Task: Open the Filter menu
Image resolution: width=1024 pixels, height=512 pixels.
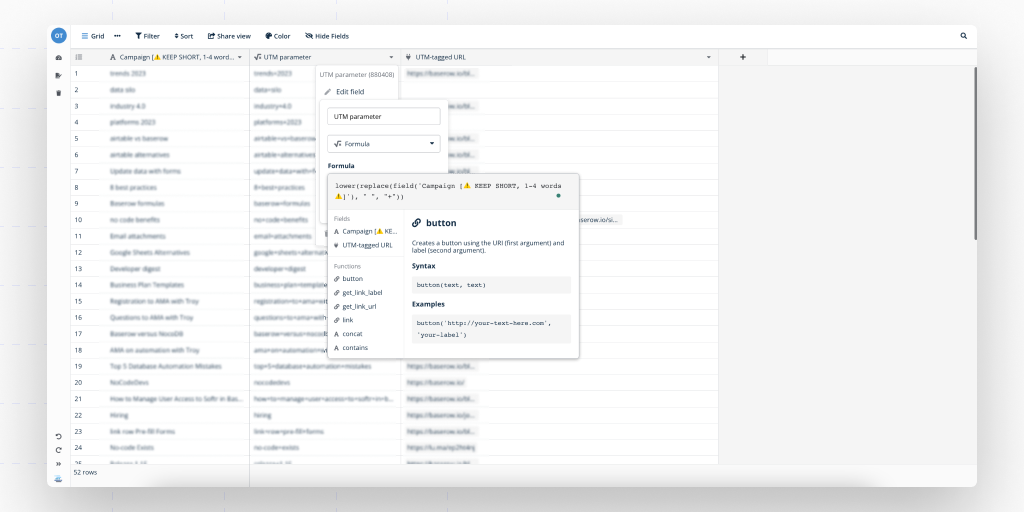Action: [147, 36]
